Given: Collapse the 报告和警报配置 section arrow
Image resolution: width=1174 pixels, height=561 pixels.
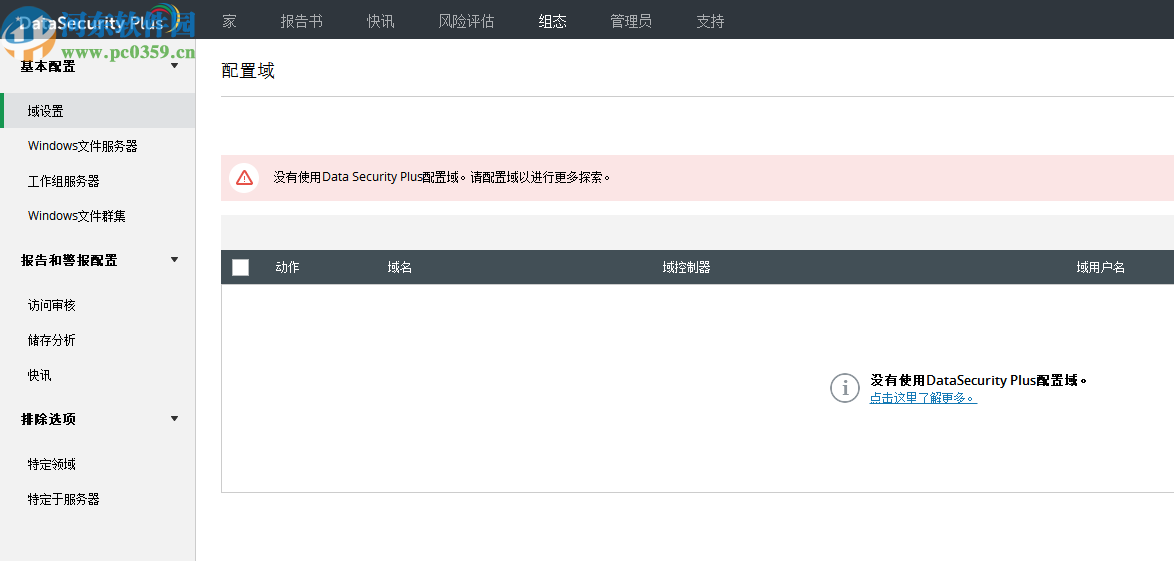Looking at the screenshot, I should tap(174, 260).
